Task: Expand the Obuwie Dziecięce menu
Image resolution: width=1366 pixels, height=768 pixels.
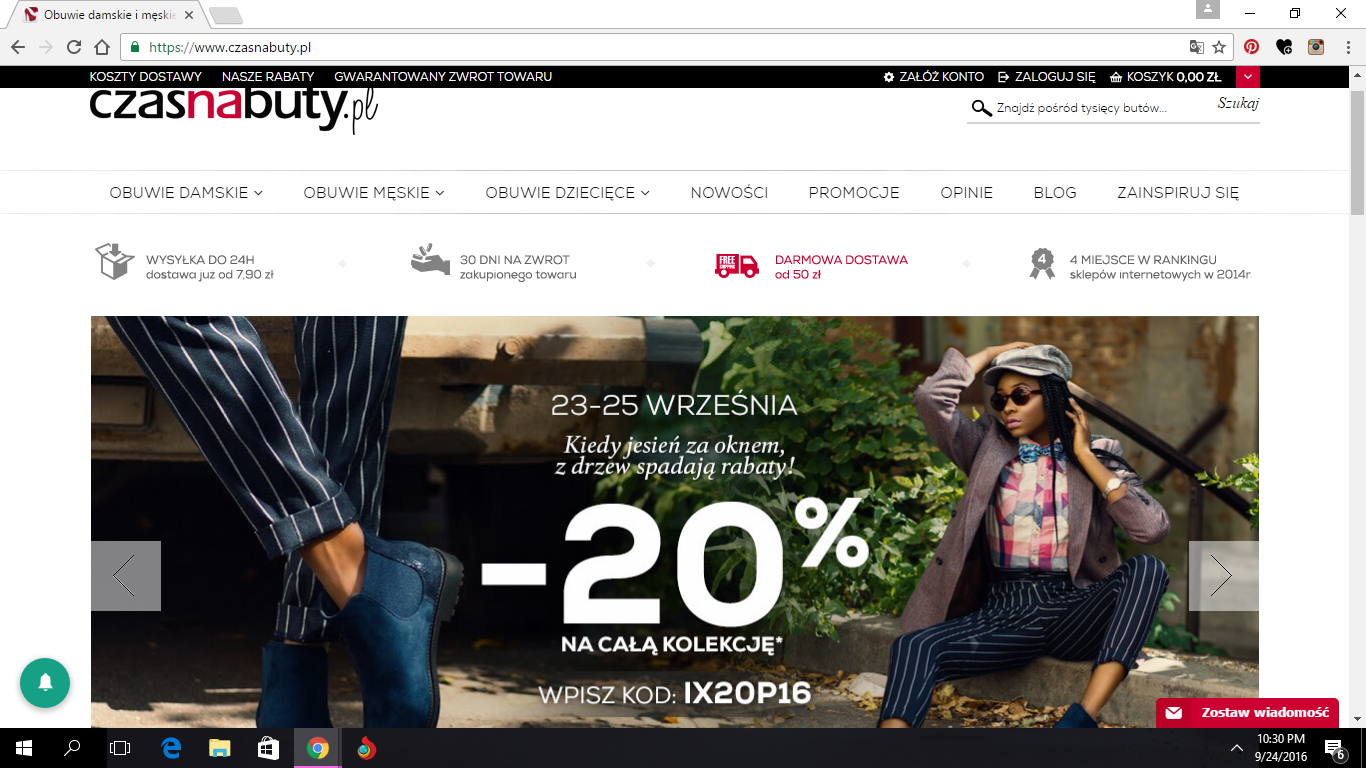Action: tap(568, 193)
